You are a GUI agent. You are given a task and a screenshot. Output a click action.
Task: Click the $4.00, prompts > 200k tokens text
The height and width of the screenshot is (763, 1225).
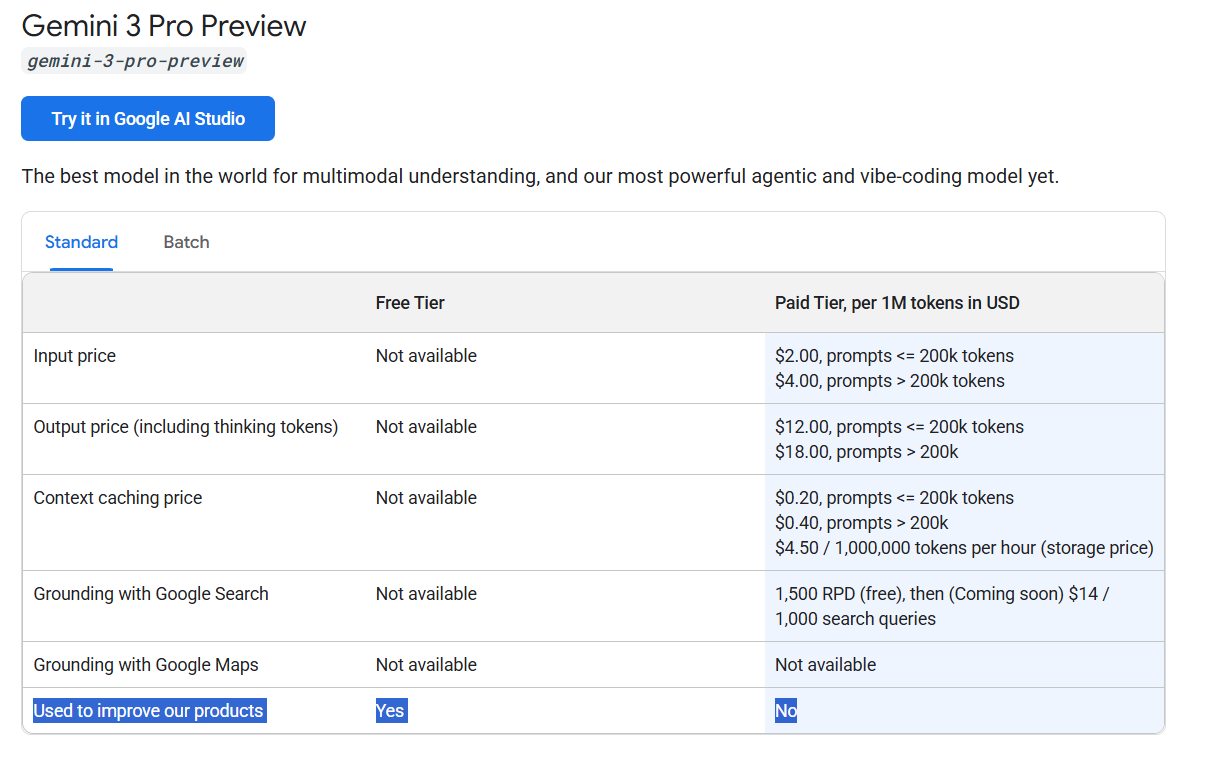tap(890, 381)
